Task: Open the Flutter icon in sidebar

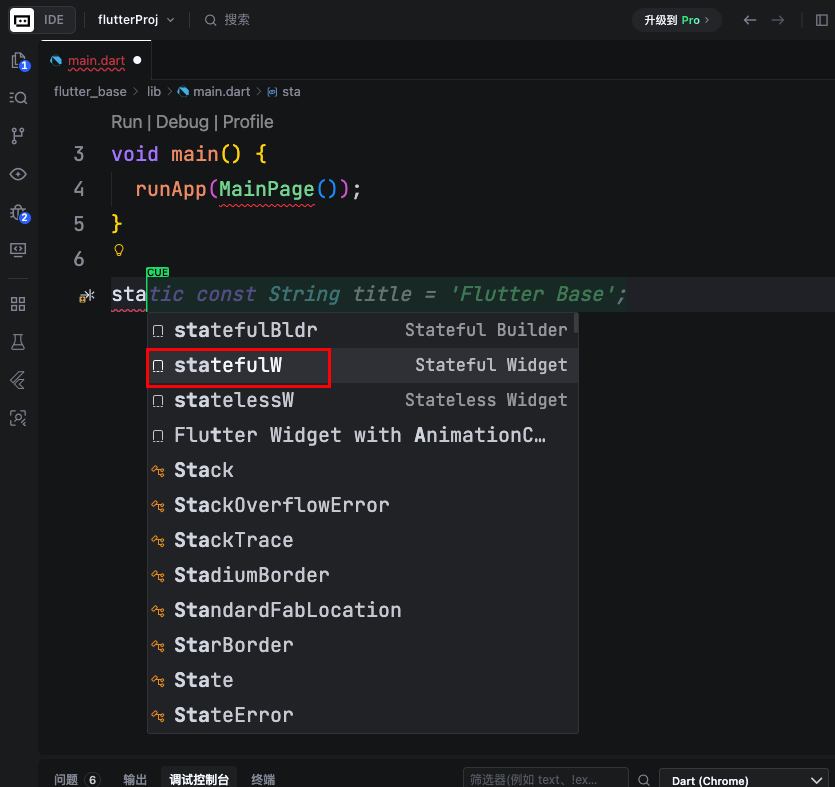Action: coord(18,380)
